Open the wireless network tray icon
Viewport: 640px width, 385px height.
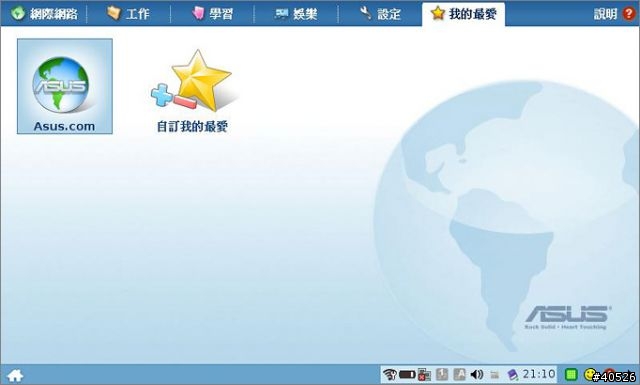(x=389, y=374)
